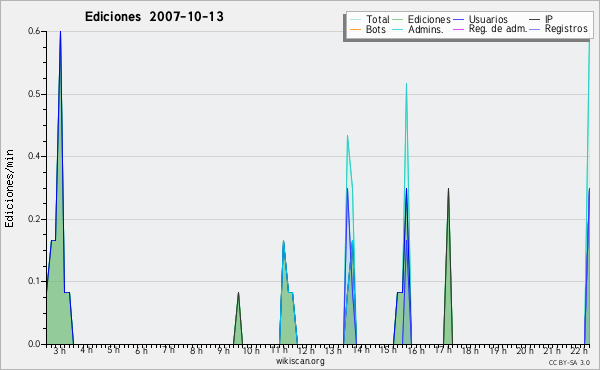Screen dimensions: 600x370
Task: Click the Usuarios blue legend line
Action: click(x=458, y=20)
